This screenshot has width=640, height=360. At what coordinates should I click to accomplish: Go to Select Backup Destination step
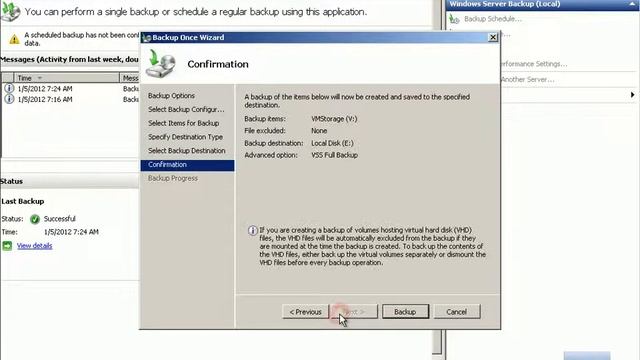pyautogui.click(x=187, y=151)
